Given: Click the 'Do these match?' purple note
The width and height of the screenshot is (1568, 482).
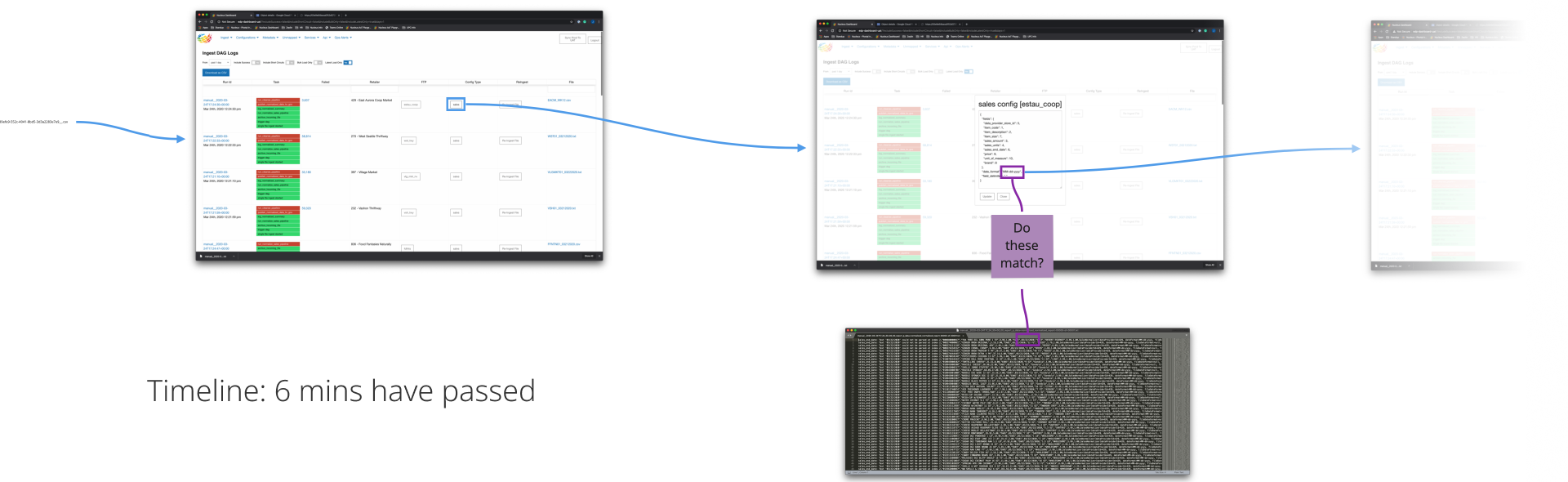Looking at the screenshot, I should [1022, 246].
